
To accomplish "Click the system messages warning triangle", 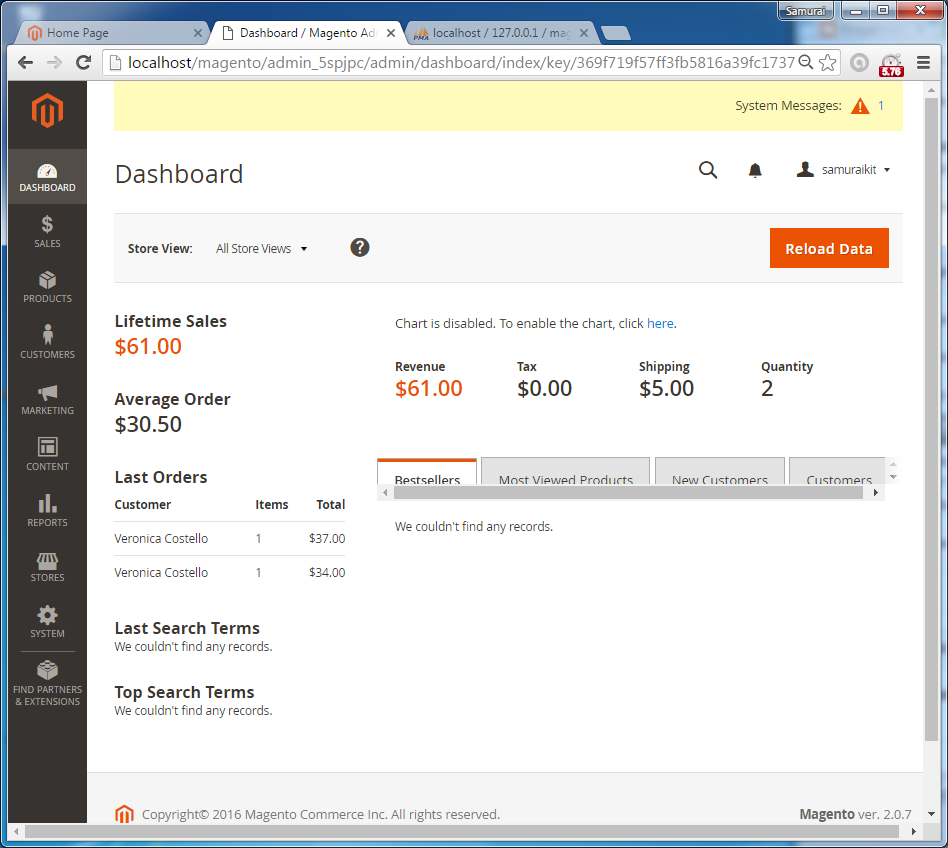I will pos(860,106).
